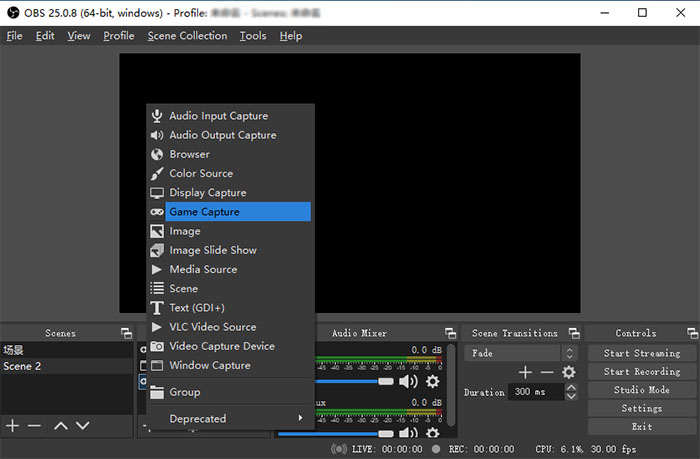Screen dimensions: 700x459
Task: Click the Audio Mixer vertical scrollbar
Action: (451, 385)
